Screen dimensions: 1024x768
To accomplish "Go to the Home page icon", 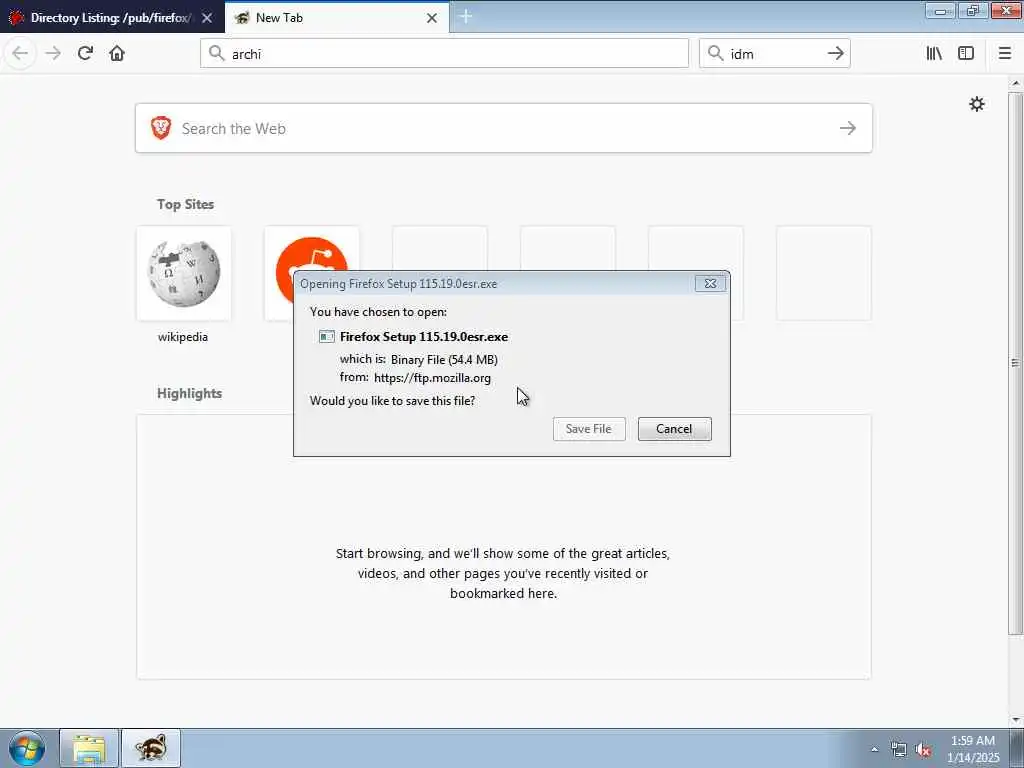I will (117, 54).
